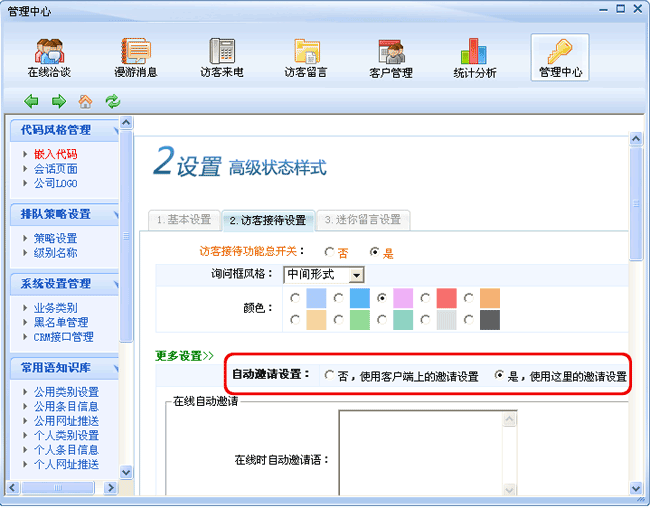650x508 pixels.
Task: Open 个人类别设置 in sidebar
Action: coord(66,435)
